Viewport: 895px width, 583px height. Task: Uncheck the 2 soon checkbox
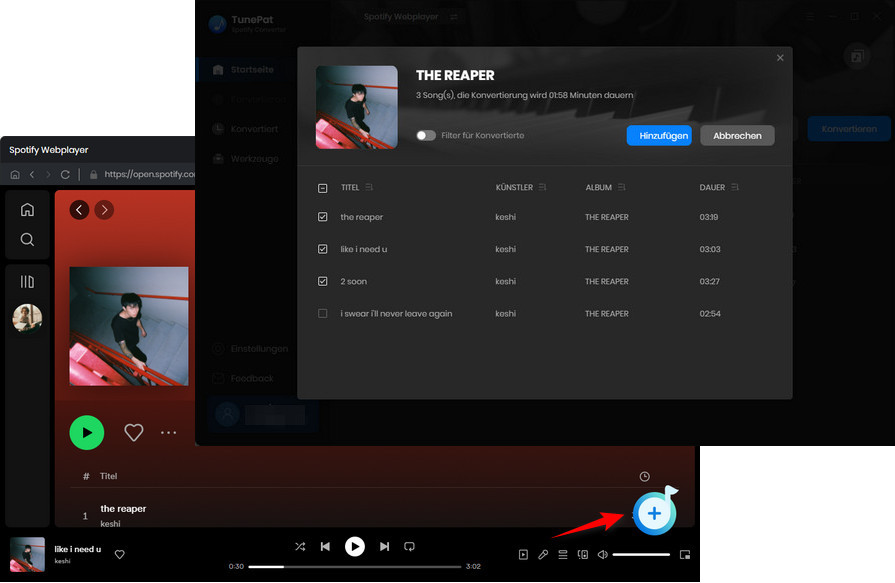point(322,281)
